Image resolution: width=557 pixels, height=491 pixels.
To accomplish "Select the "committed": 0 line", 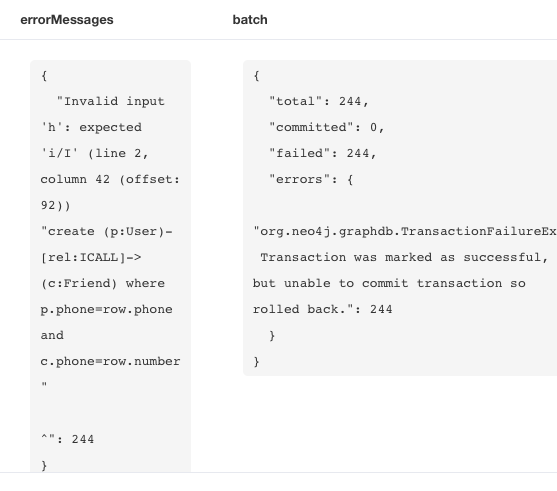I will coord(326,127).
